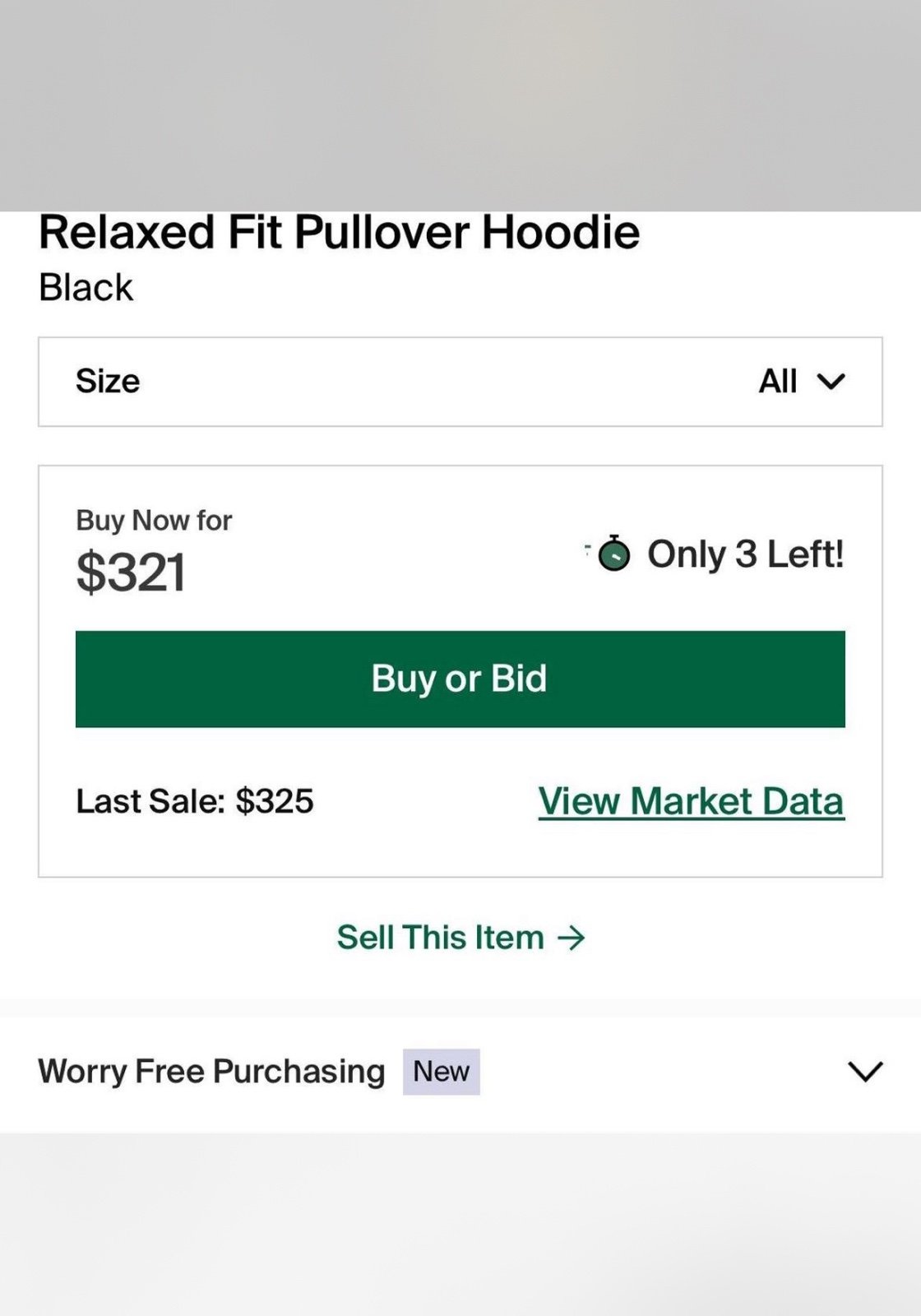
Task: Click the $321 Buy Now price
Action: [x=131, y=572]
